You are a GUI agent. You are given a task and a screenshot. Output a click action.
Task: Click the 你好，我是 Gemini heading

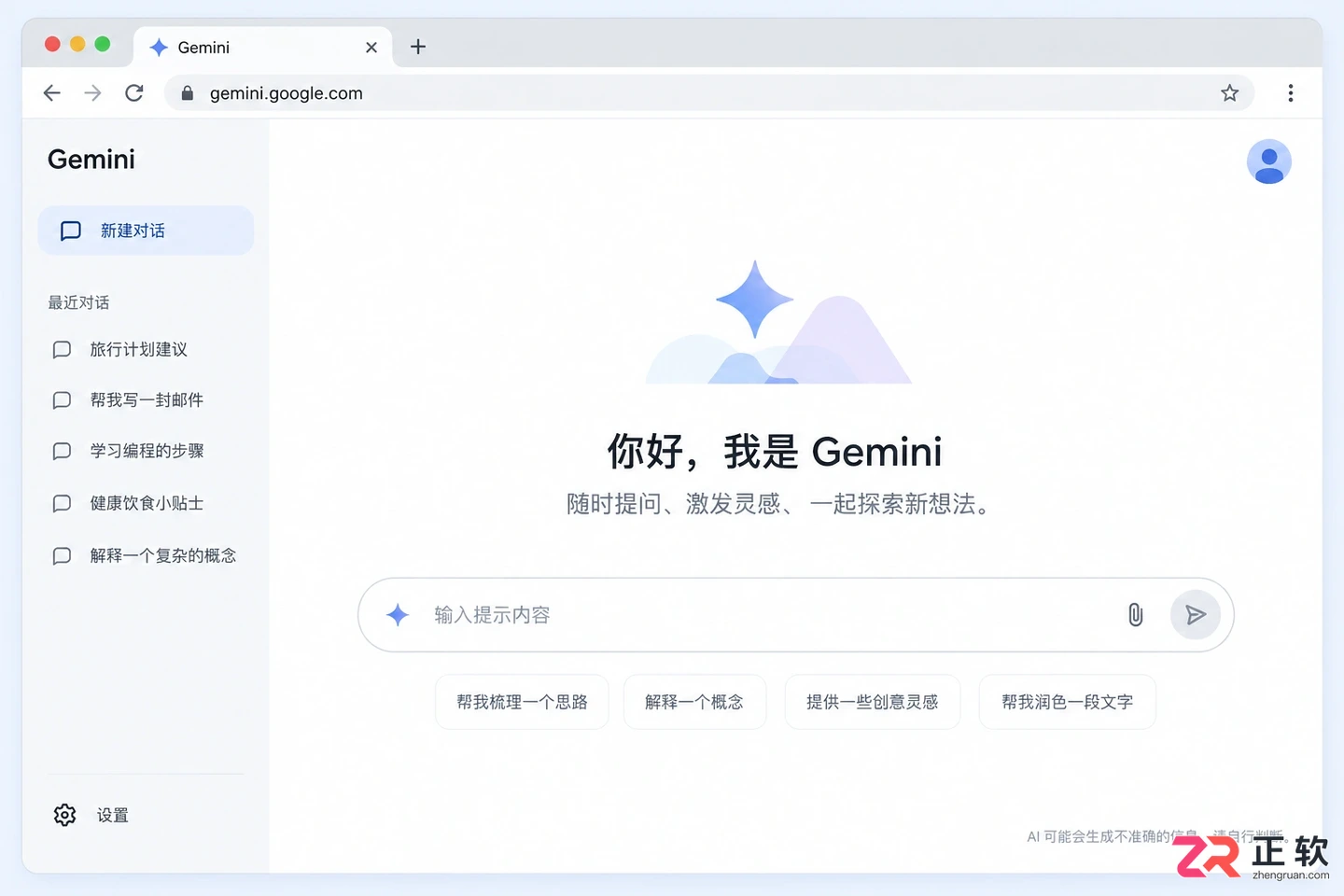[x=775, y=452]
